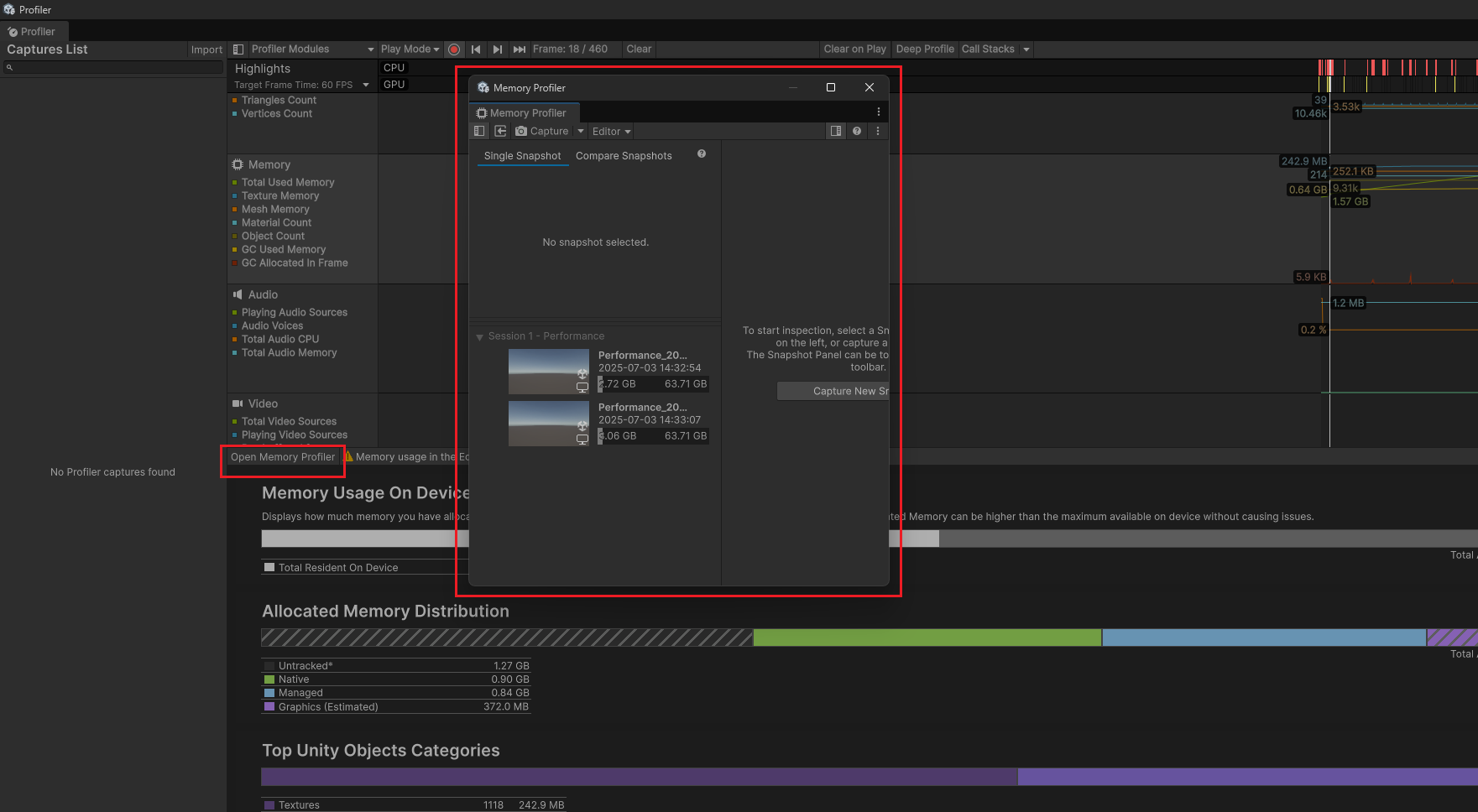Toggle Call Stacks recording
The width and height of the screenshot is (1478, 812).
pyautogui.click(x=988, y=49)
